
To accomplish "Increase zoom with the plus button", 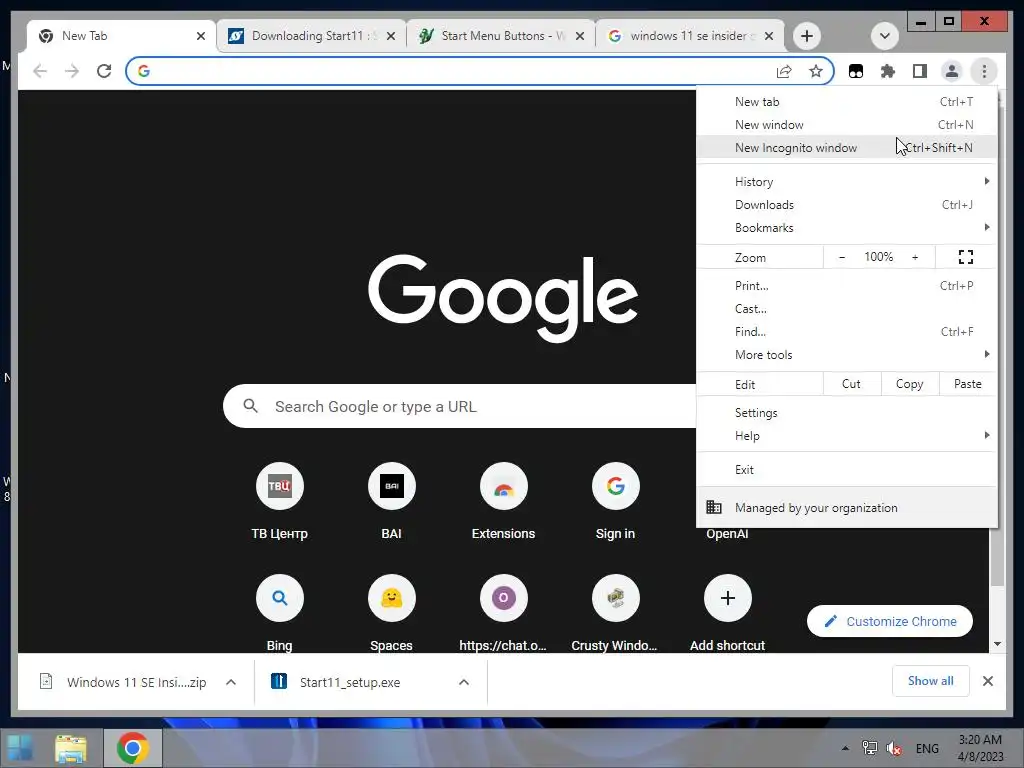I will click(x=915, y=257).
